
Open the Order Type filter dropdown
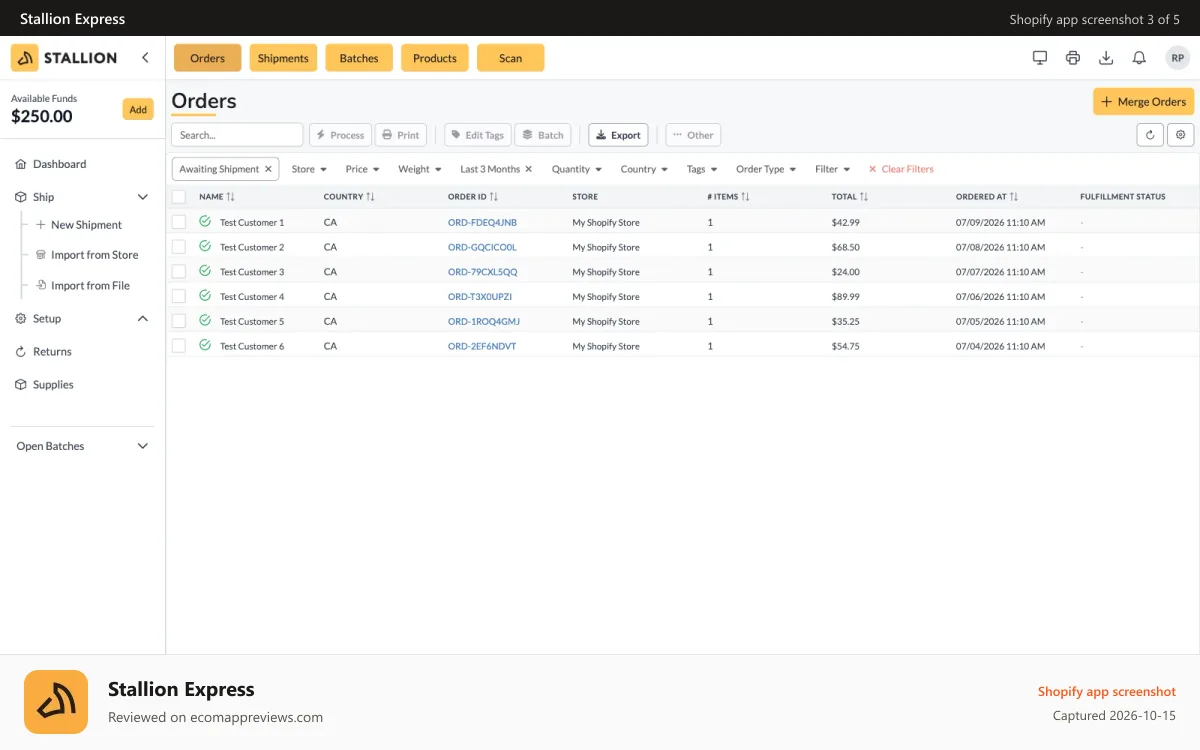(x=766, y=169)
